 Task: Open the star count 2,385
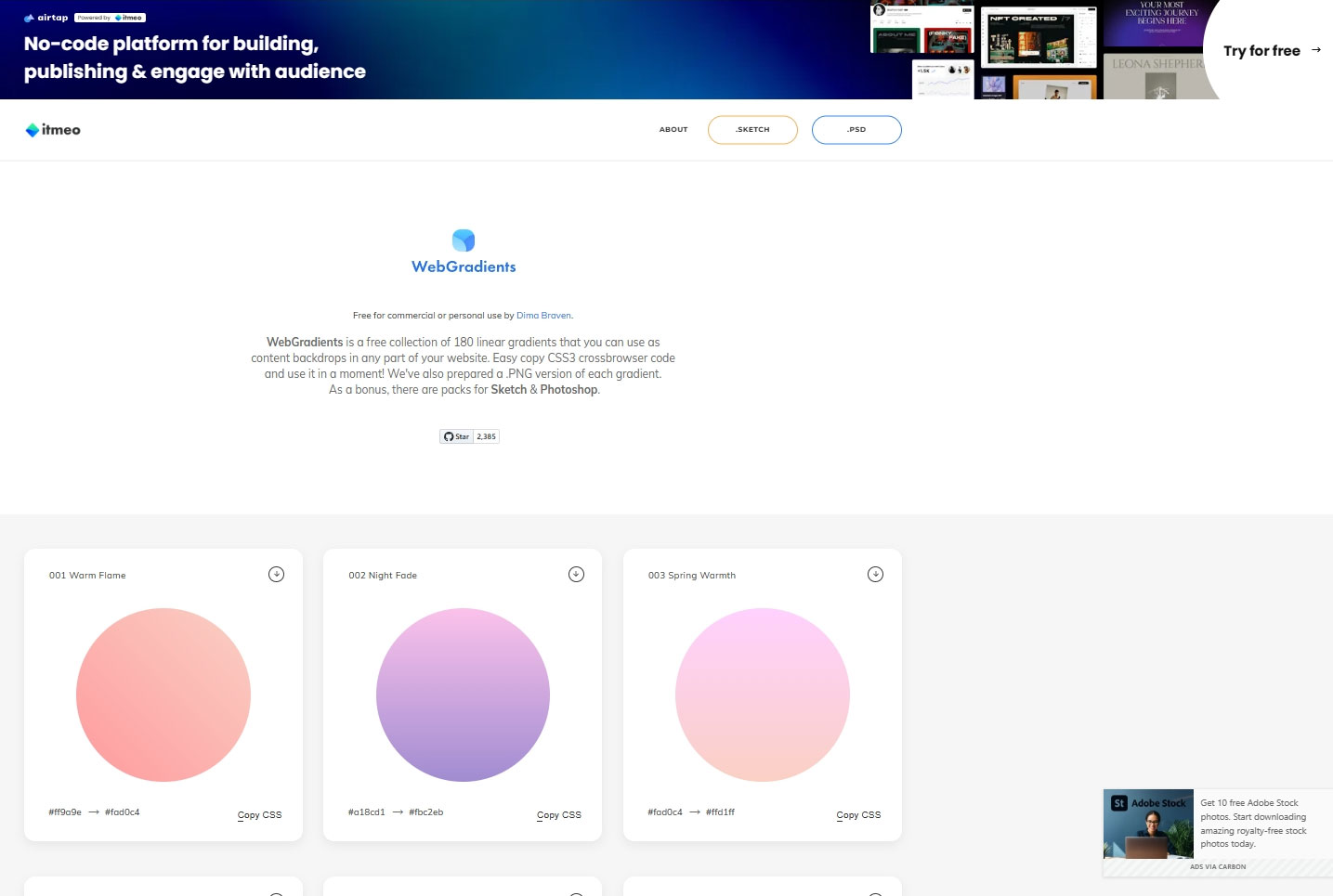487,436
